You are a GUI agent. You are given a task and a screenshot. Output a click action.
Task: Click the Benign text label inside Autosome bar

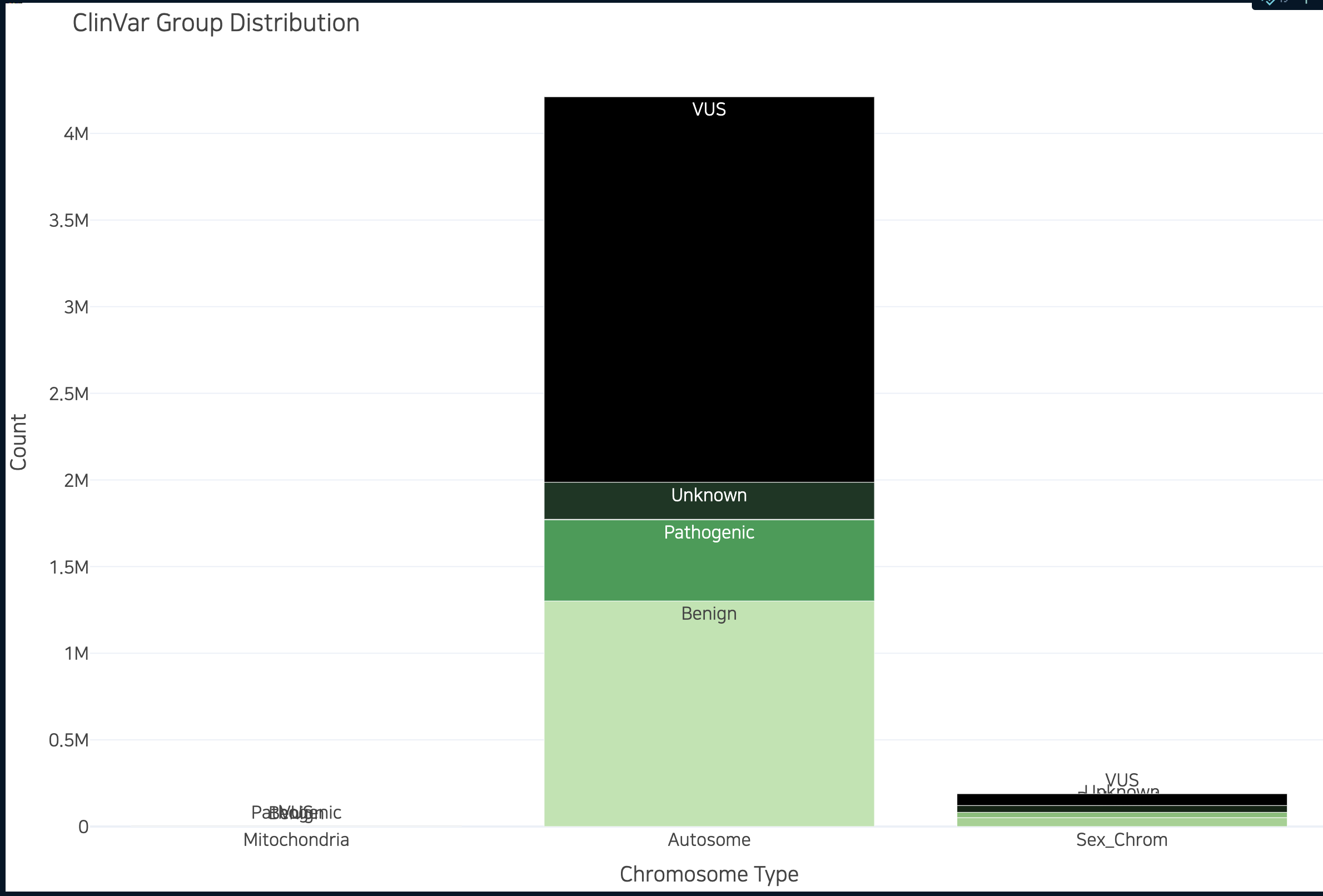pyautogui.click(x=709, y=614)
